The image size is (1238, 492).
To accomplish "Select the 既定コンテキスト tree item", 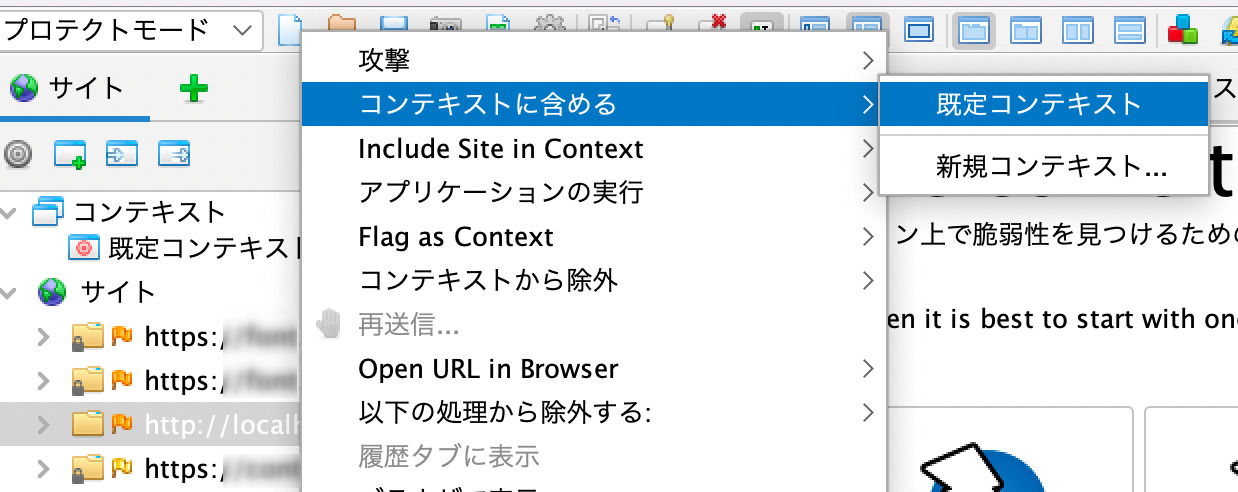I will (x=185, y=247).
